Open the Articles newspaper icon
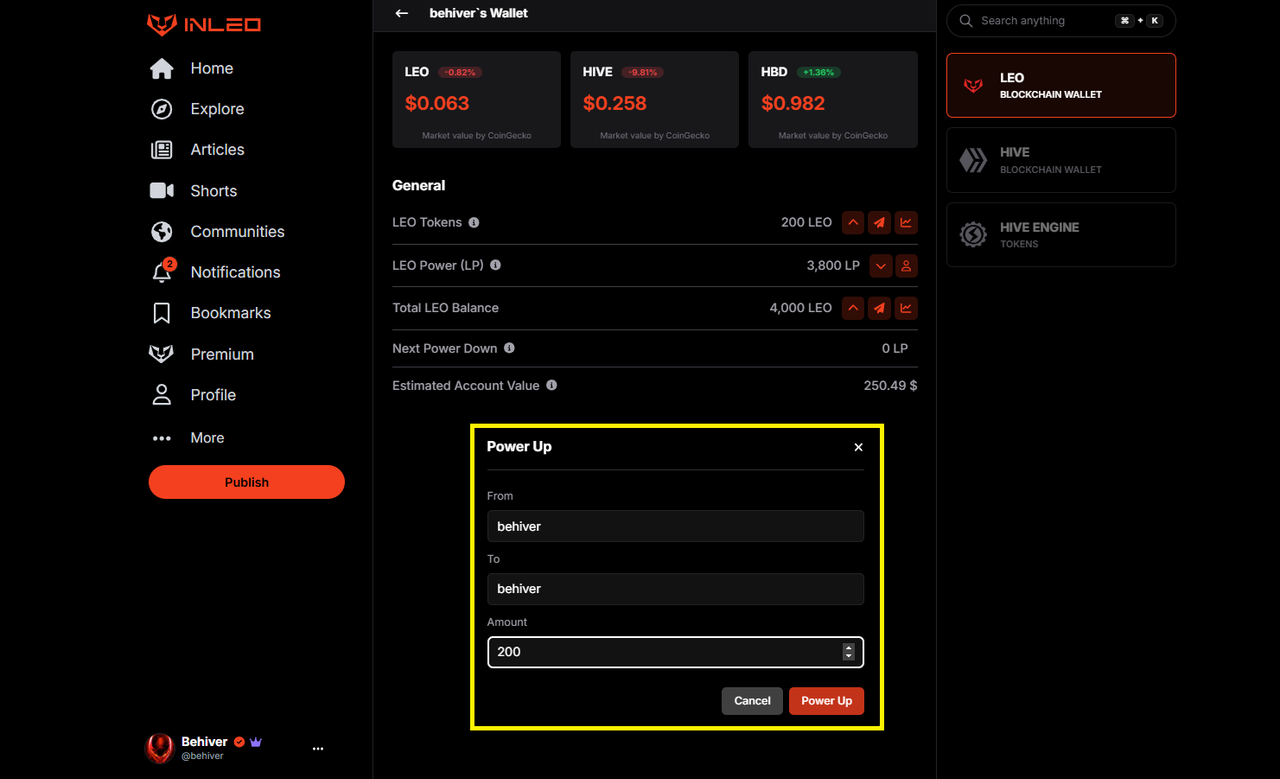This screenshot has width=1280, height=779. click(161, 150)
